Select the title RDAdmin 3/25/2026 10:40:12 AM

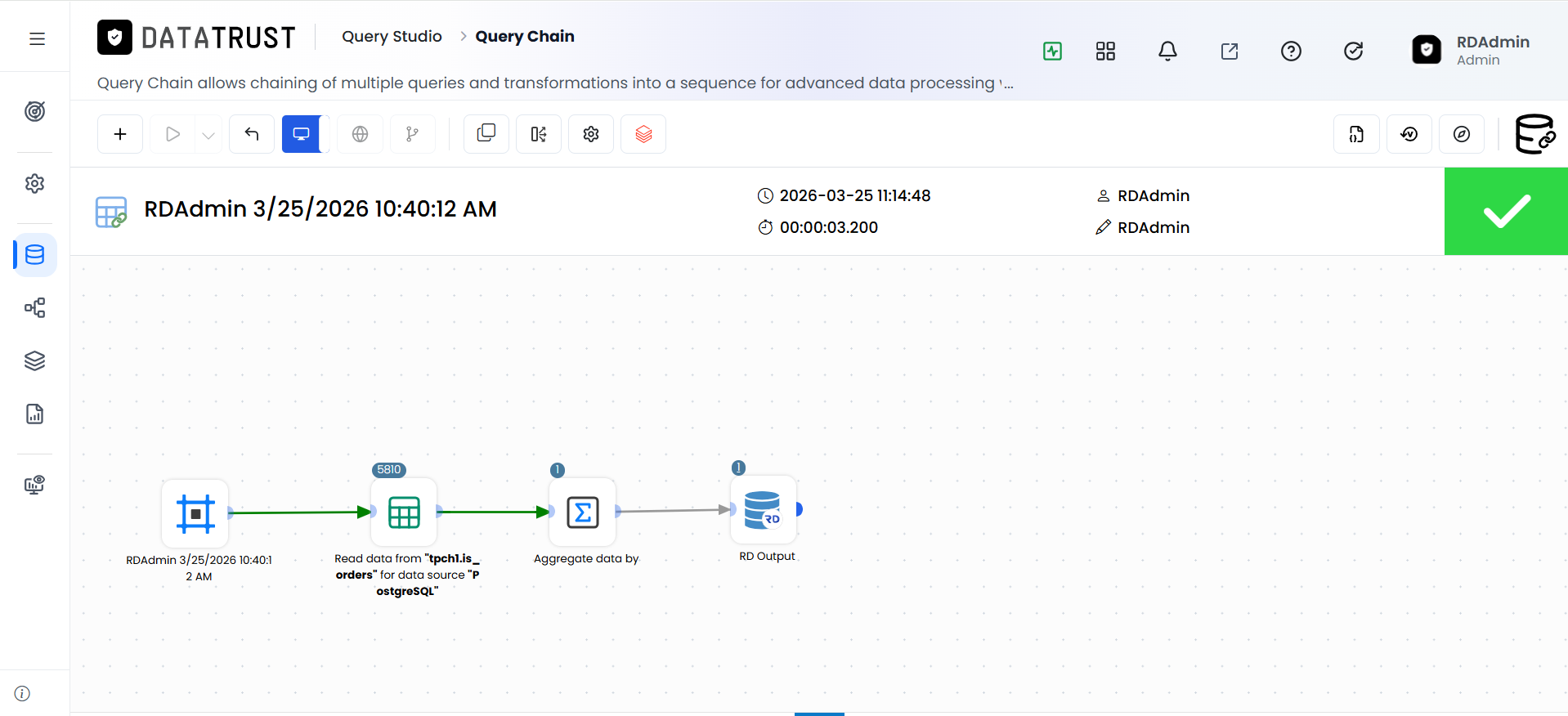320,209
